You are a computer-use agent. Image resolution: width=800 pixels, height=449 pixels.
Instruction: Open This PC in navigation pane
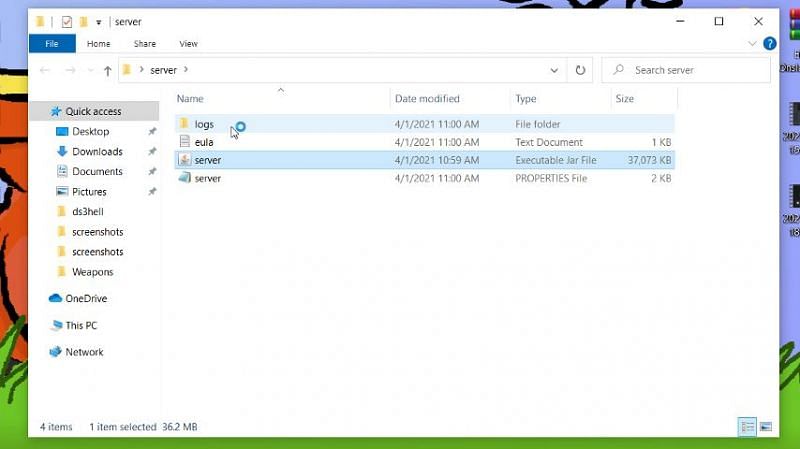pos(81,325)
